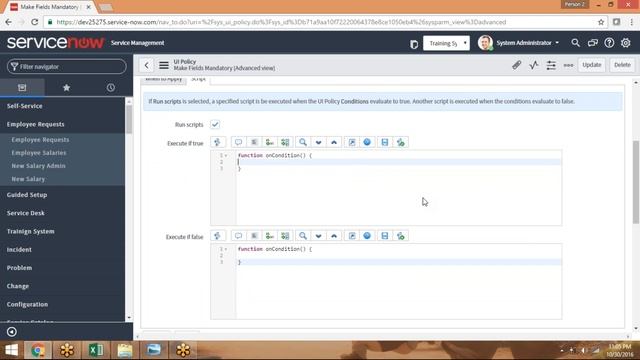Format code in Execute if true editor
This screenshot has width=640, height=360.
[254, 142]
